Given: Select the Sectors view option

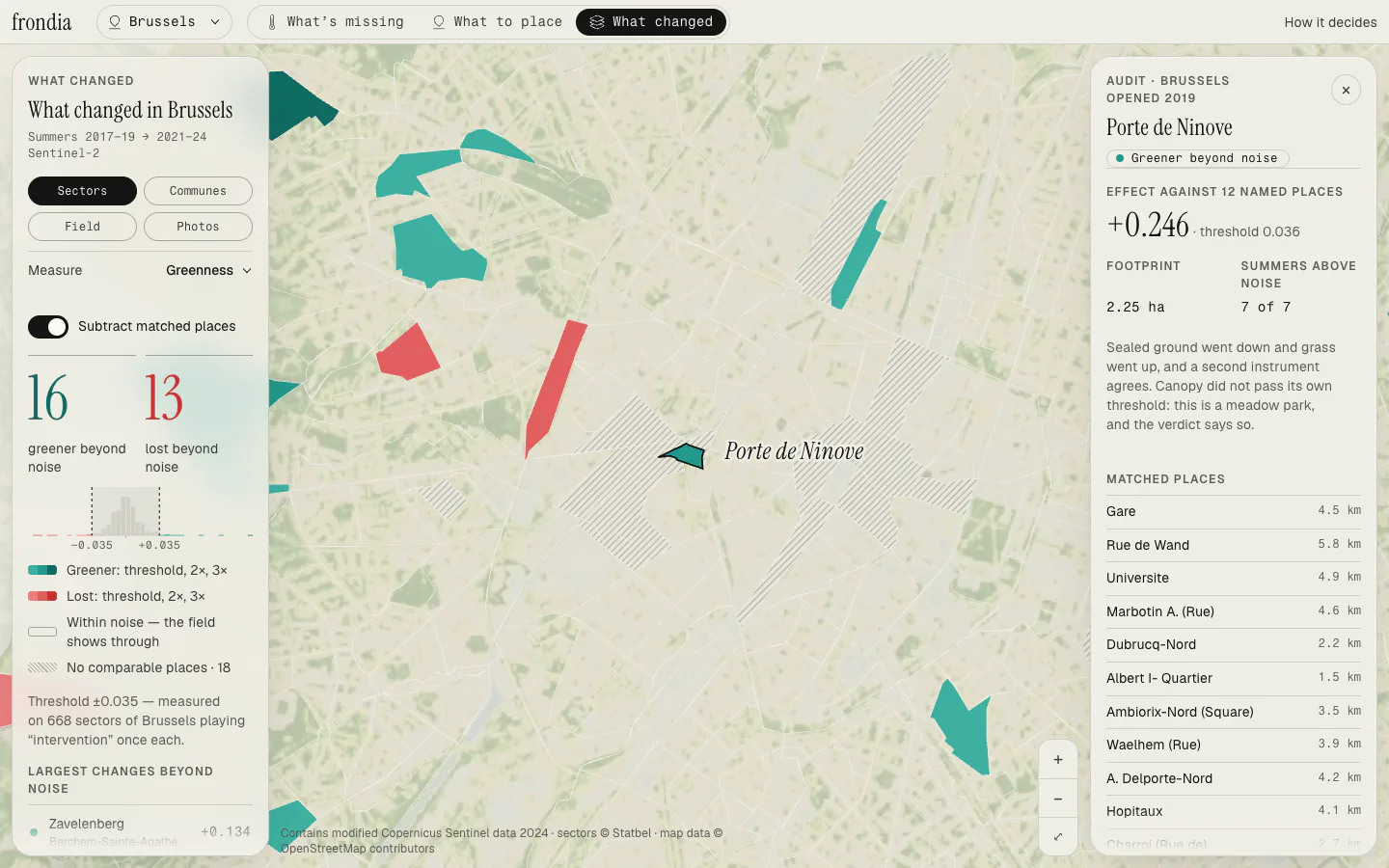Looking at the screenshot, I should [82, 191].
